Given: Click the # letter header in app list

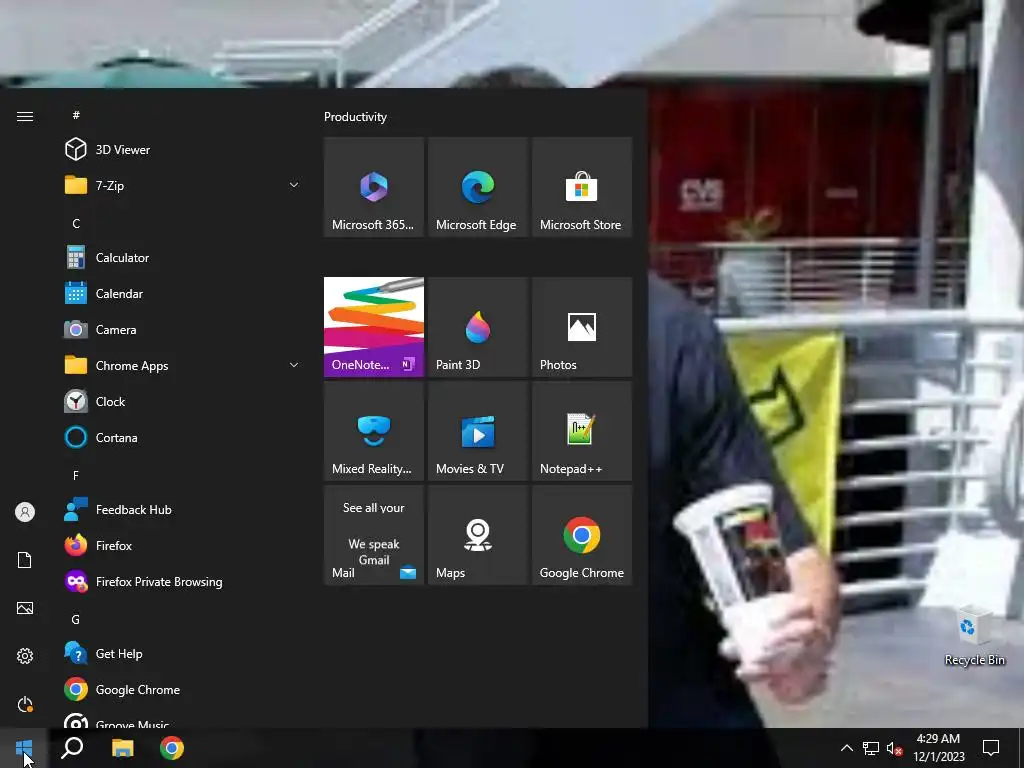Looking at the screenshot, I should [76, 115].
